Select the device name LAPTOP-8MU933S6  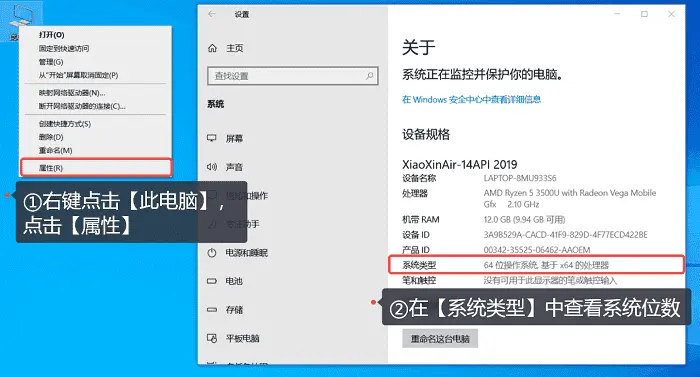click(520, 178)
